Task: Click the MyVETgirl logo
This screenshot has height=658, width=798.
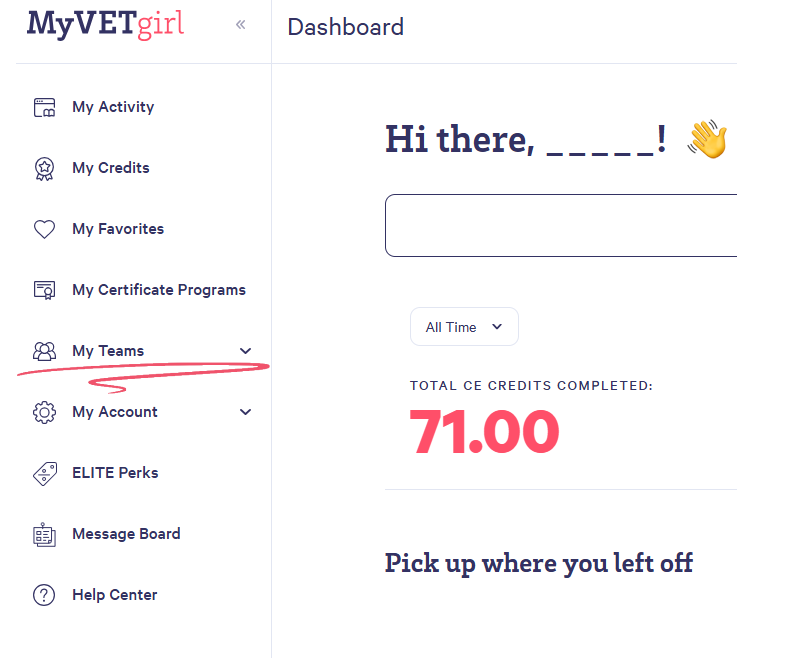Action: click(106, 23)
